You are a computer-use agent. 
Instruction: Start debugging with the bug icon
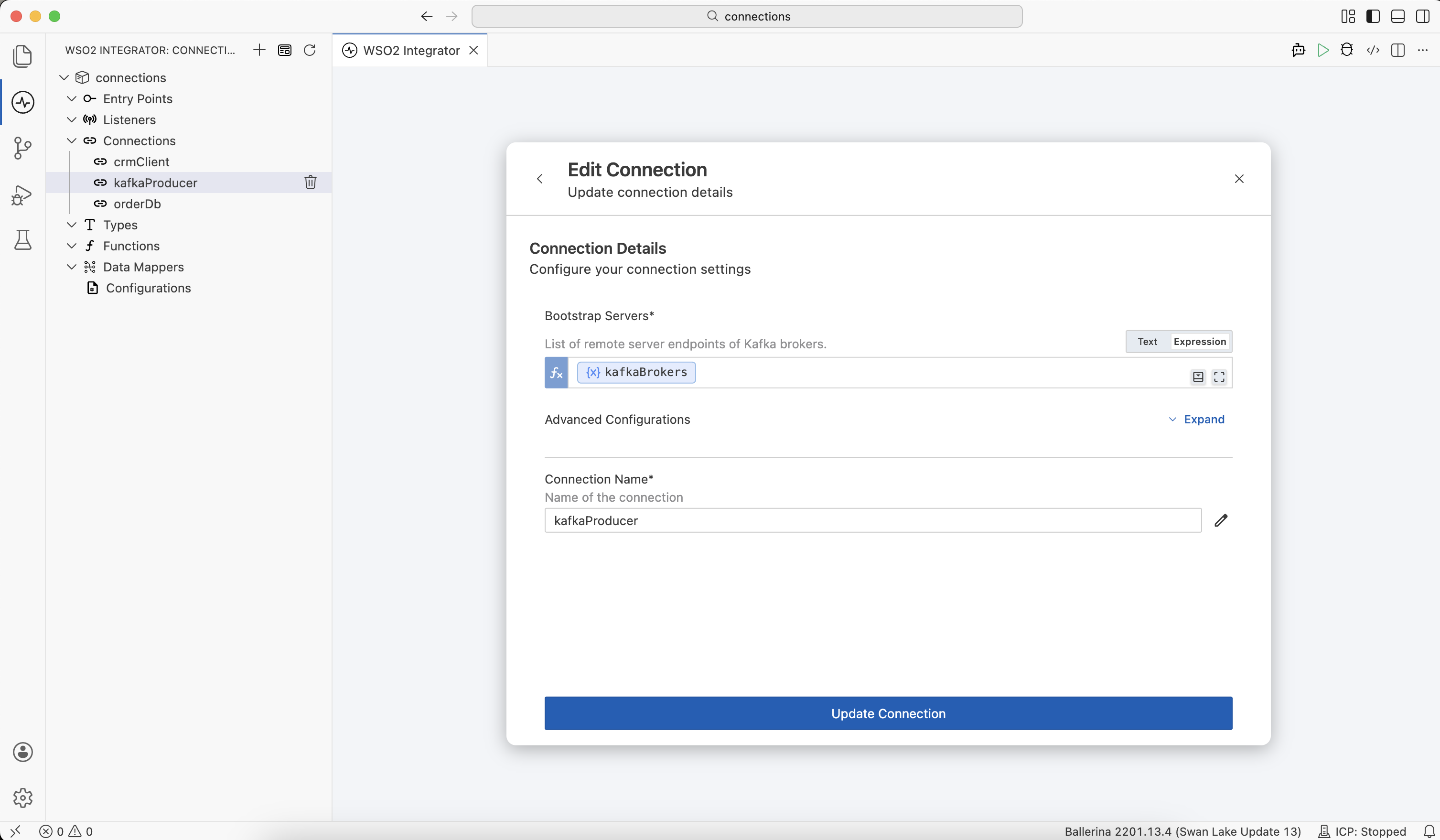(1347, 50)
